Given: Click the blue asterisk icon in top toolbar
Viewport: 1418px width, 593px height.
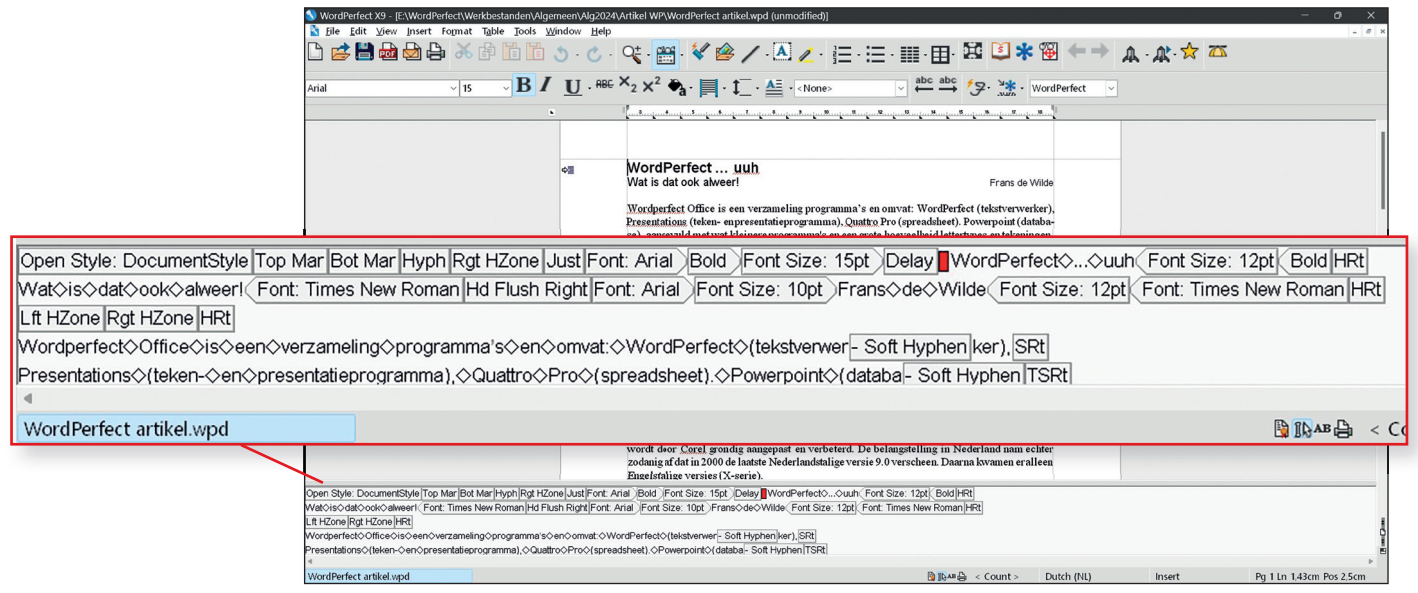Looking at the screenshot, I should [x=1024, y=53].
